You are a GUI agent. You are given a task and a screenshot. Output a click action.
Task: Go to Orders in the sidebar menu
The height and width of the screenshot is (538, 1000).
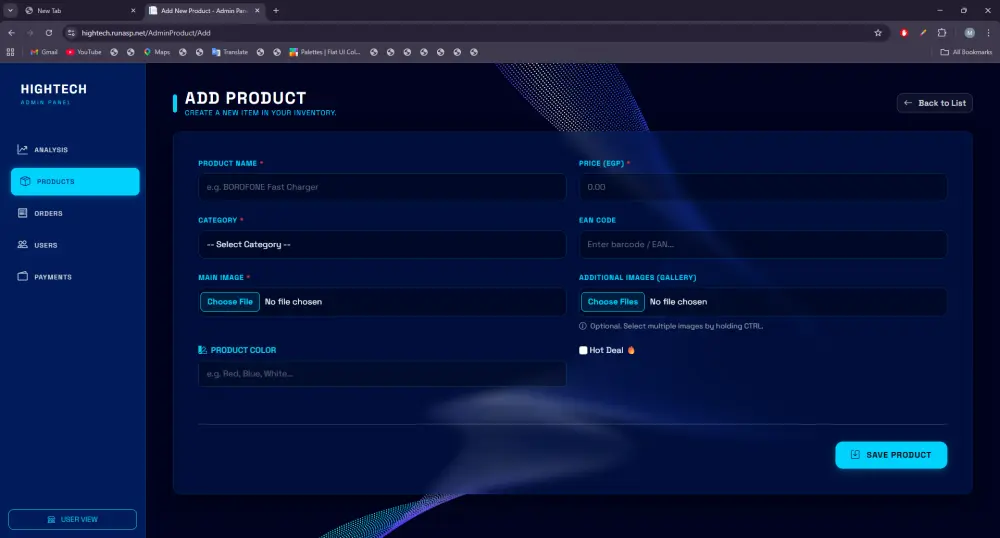pos(75,213)
